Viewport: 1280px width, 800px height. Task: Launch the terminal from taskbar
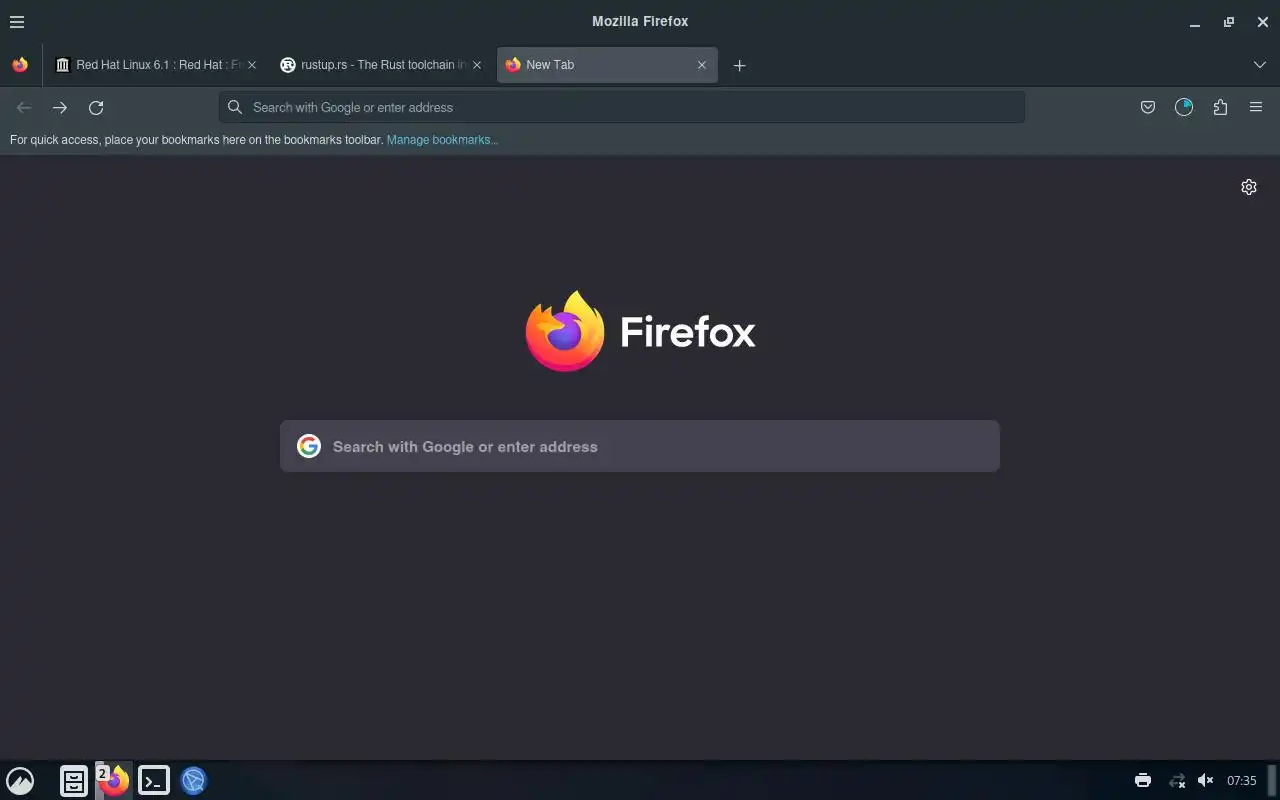[x=154, y=781]
